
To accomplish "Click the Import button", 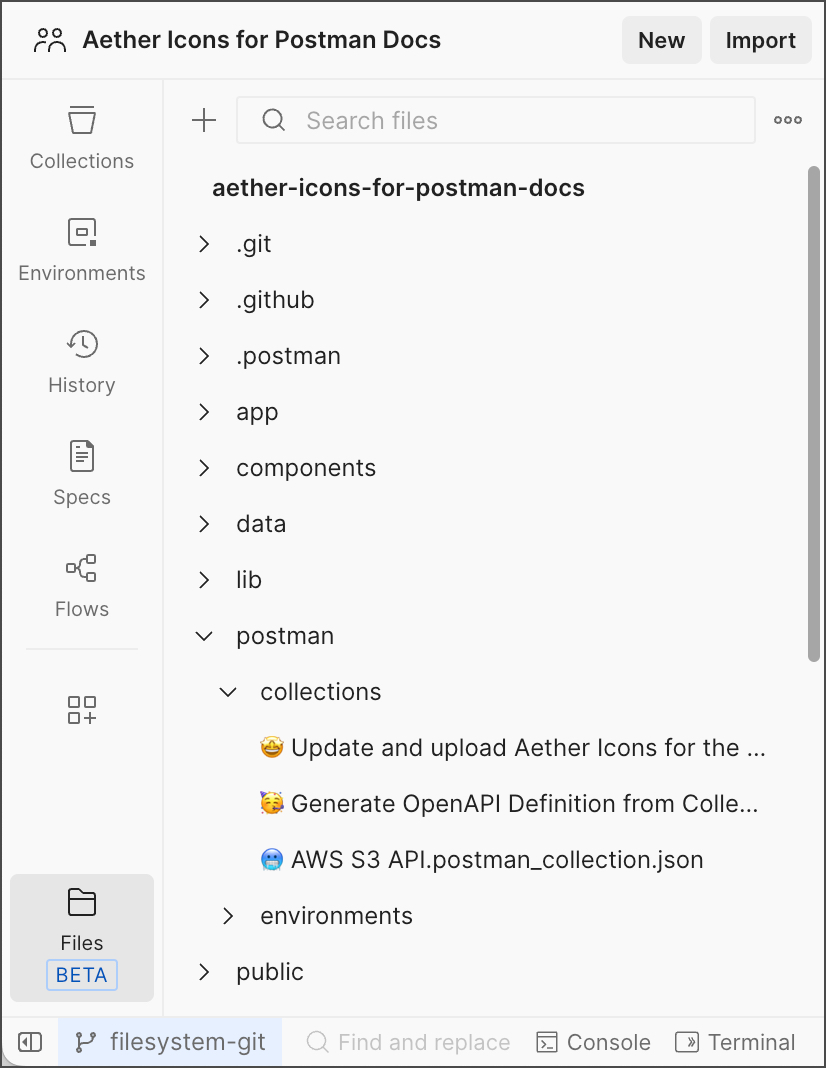I will [760, 40].
